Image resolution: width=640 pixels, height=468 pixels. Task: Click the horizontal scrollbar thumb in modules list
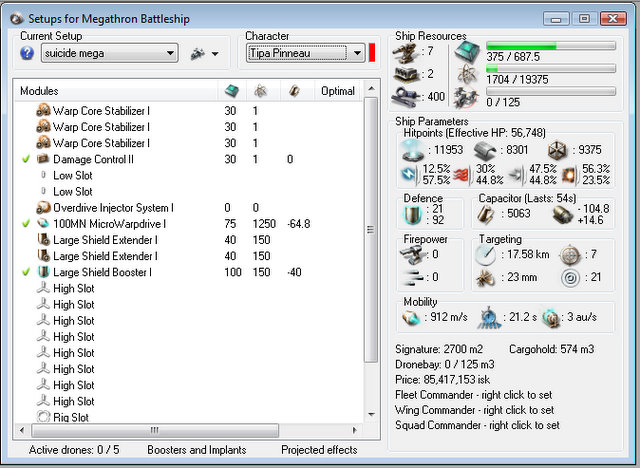pos(155,430)
